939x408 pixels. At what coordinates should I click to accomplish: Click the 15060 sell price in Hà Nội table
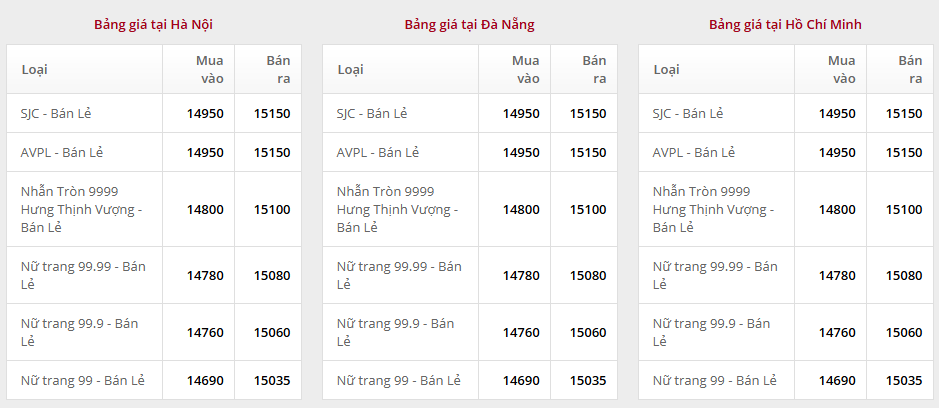[272, 332]
